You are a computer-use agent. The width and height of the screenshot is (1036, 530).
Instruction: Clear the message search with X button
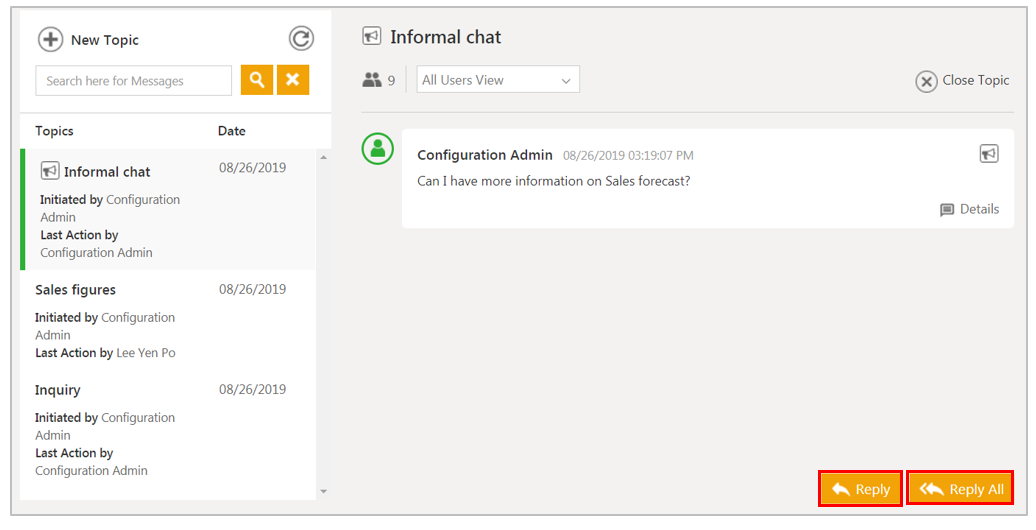293,81
